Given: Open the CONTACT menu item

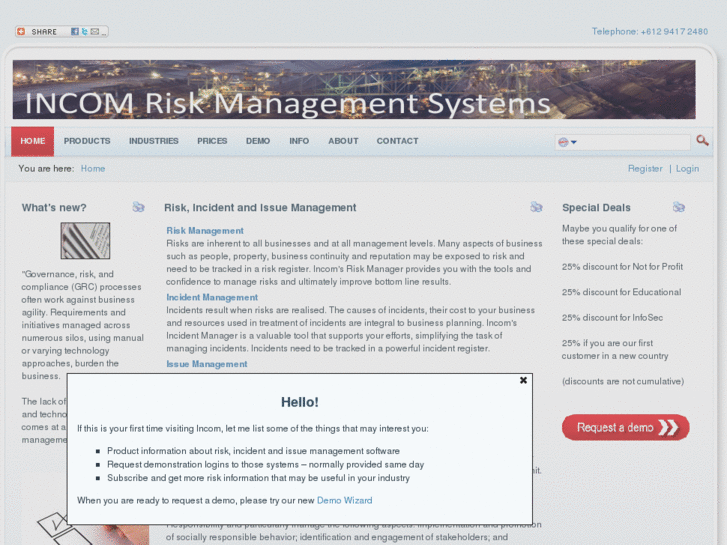Looking at the screenshot, I should coord(397,141).
